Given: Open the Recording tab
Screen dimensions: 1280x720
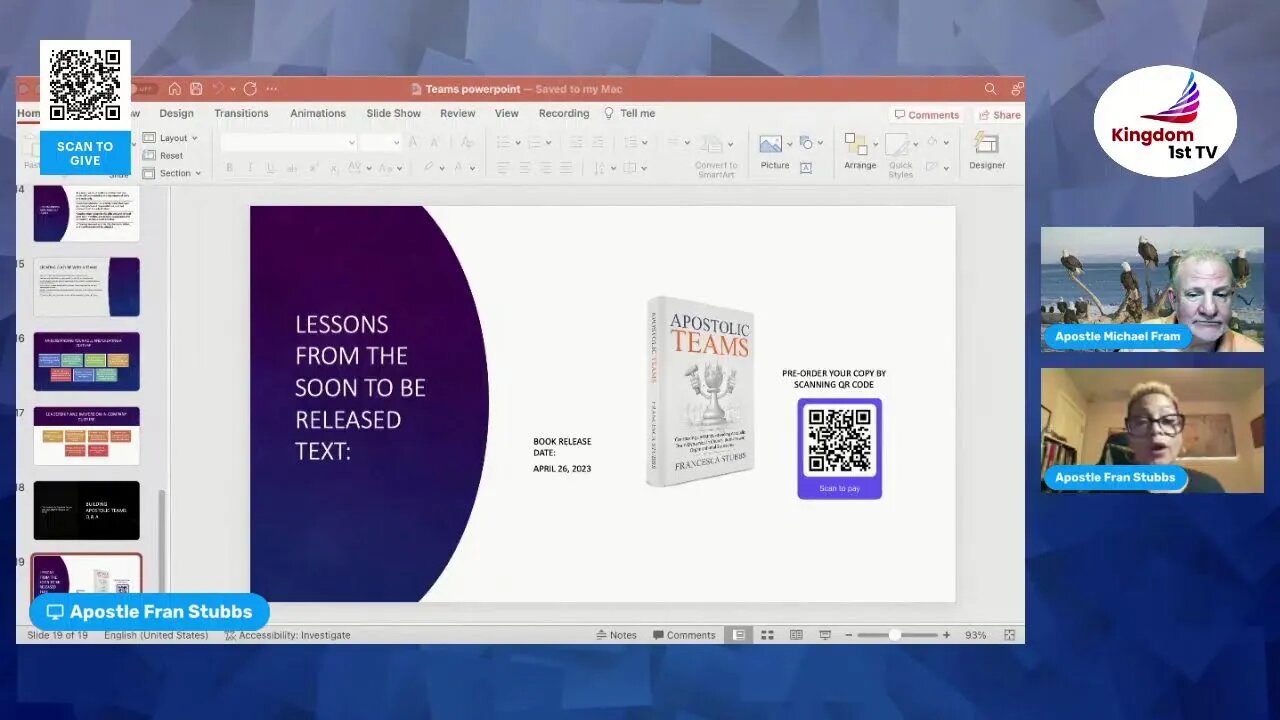Looking at the screenshot, I should [x=564, y=114].
